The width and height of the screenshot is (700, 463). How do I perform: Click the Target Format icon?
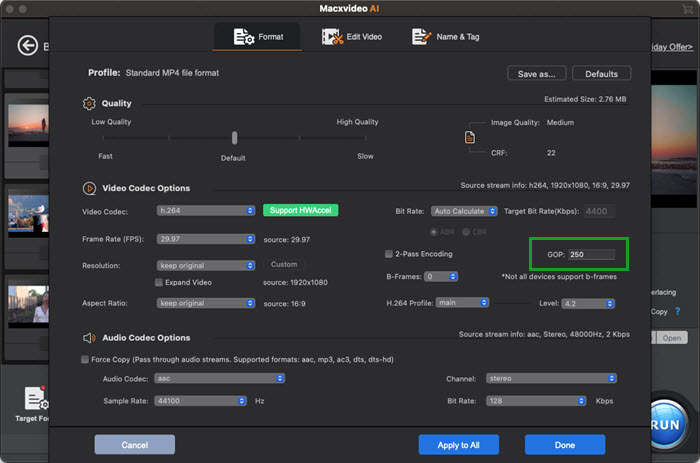pos(36,398)
